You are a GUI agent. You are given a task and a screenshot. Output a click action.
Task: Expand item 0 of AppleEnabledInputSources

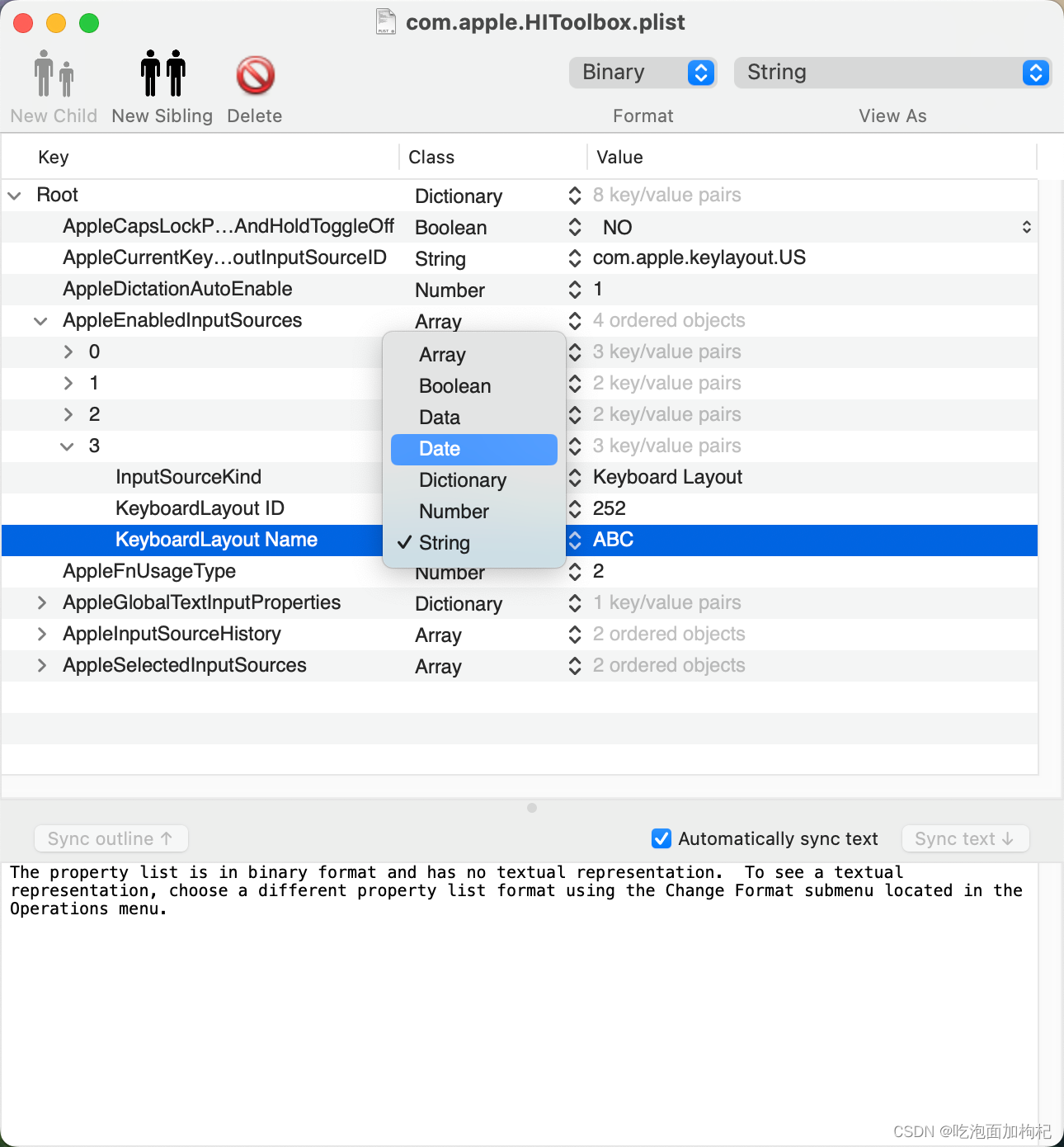coord(68,352)
